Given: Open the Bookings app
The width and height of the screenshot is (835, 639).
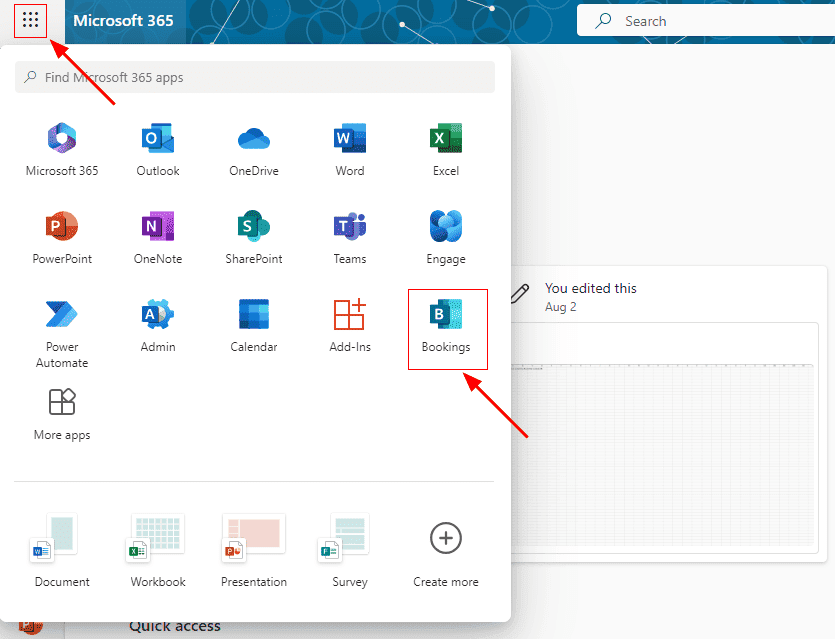Looking at the screenshot, I should pyautogui.click(x=446, y=327).
